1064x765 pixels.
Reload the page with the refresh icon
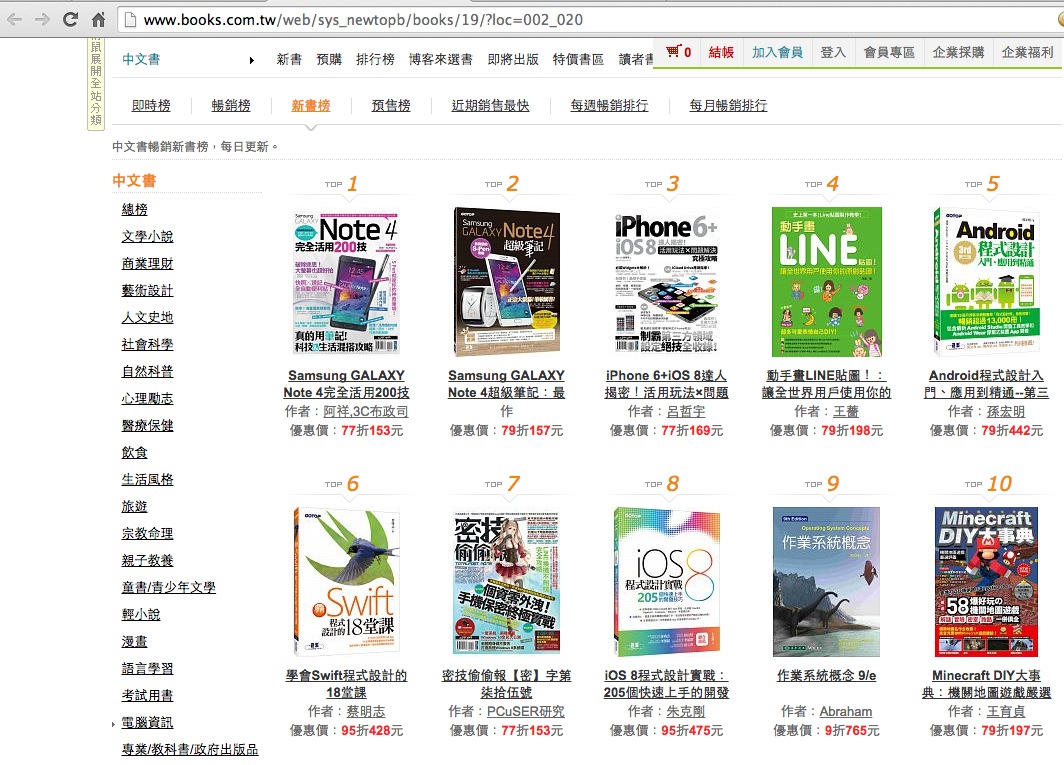click(70, 19)
